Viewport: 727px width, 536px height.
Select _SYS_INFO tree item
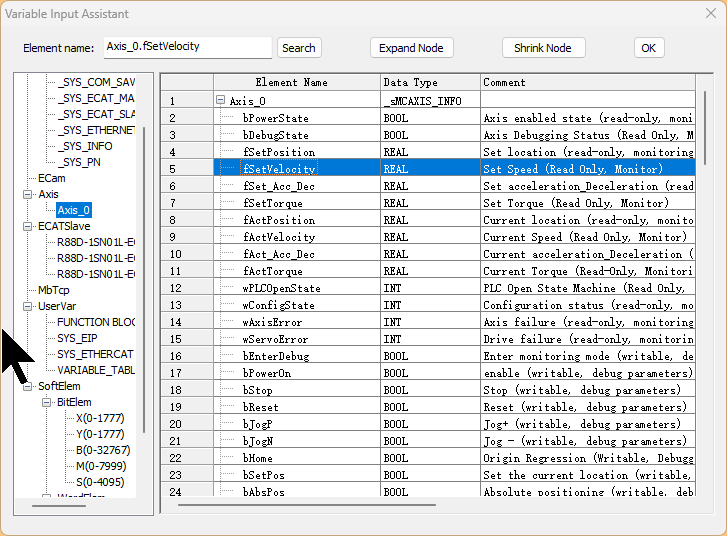coord(85,146)
